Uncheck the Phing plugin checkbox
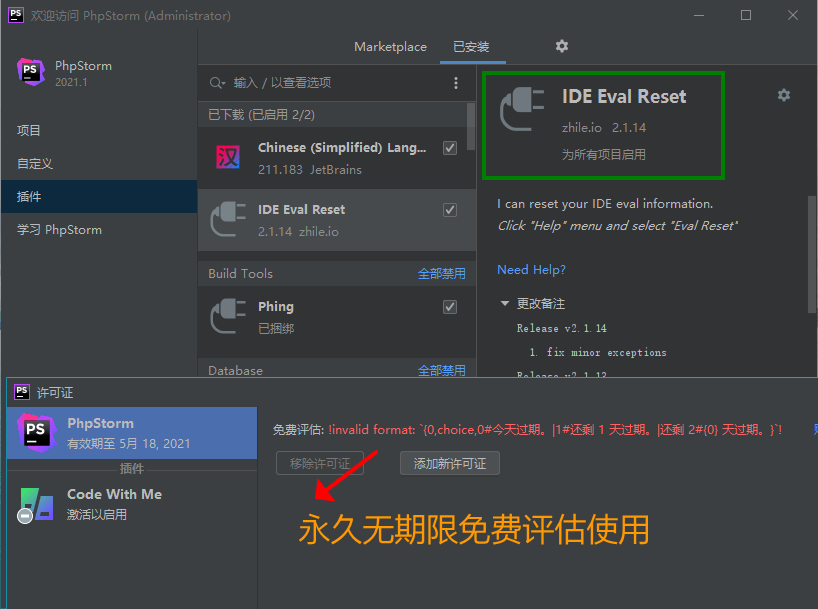This screenshot has height=609, width=818. point(450,307)
